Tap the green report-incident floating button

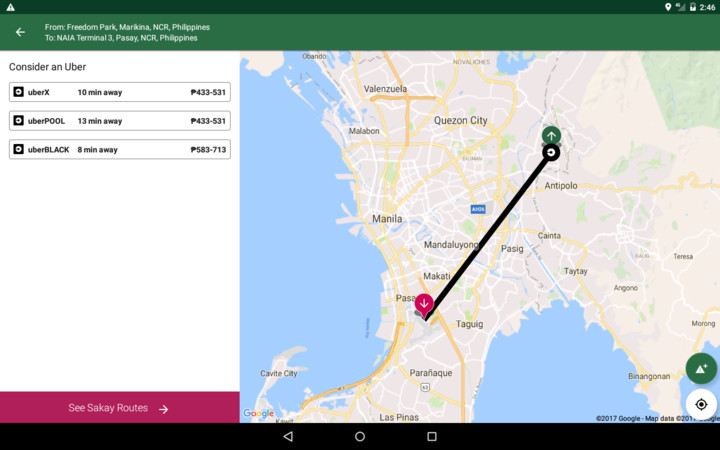701,368
